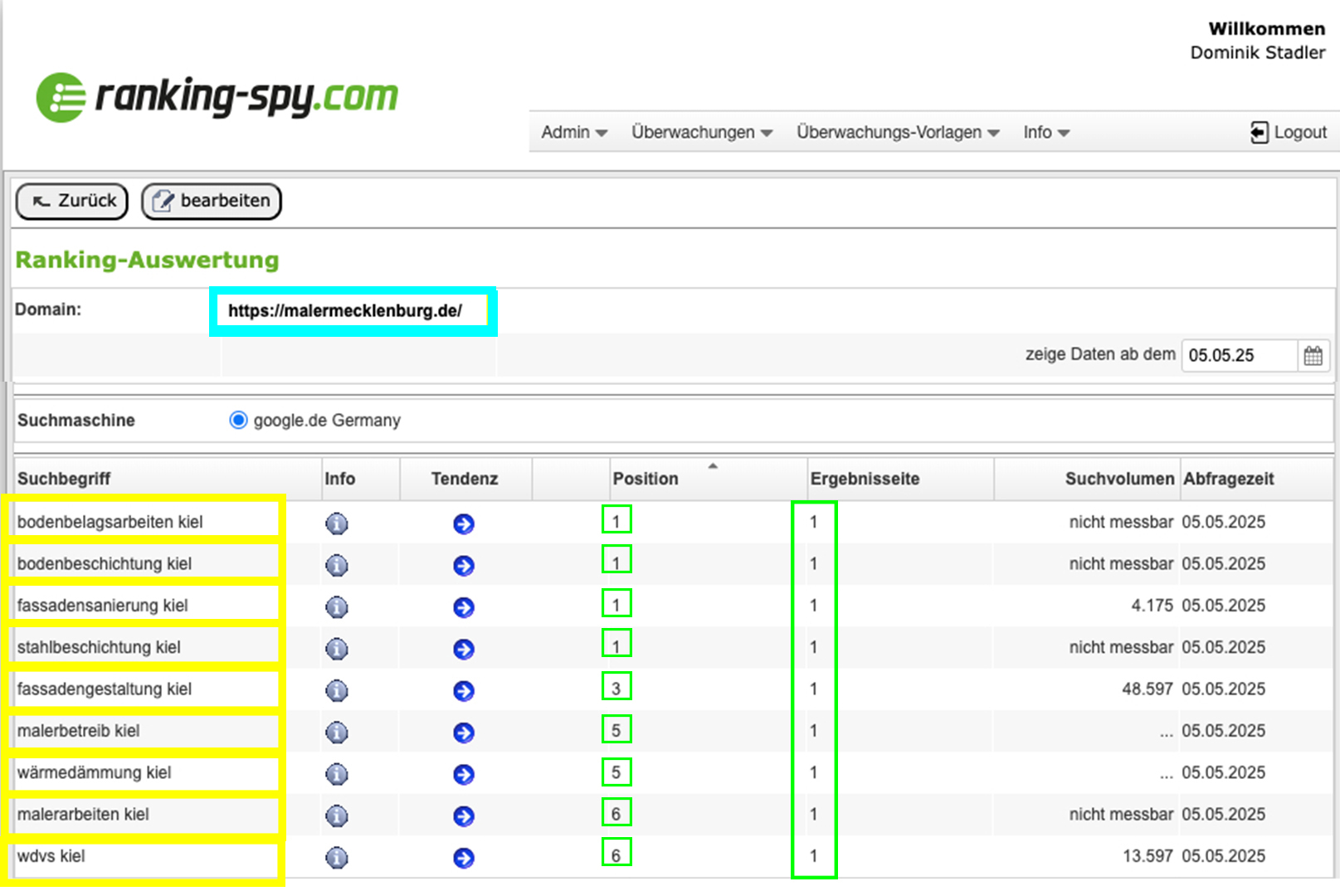Open the calendar date picker icon
Viewport: 1340px width, 896px height.
1313,356
